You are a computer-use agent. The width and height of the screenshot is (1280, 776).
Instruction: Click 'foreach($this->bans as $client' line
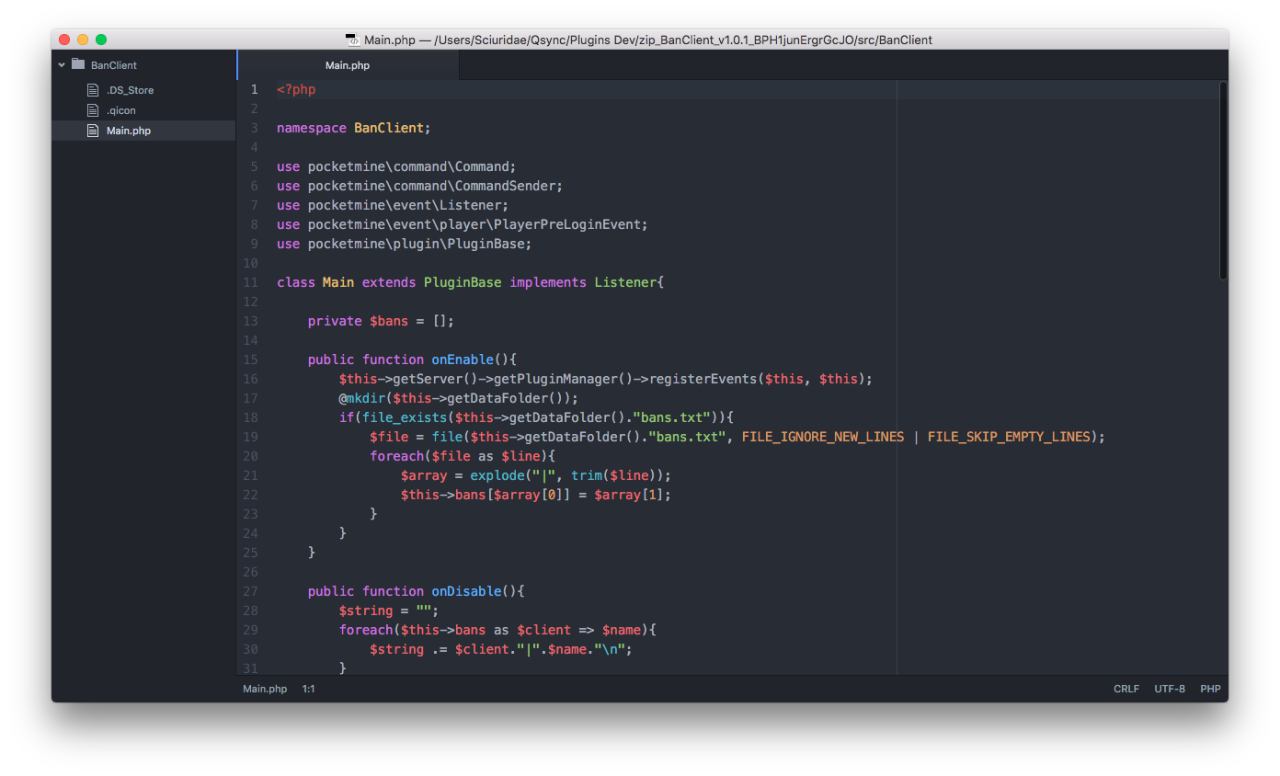click(x=496, y=629)
